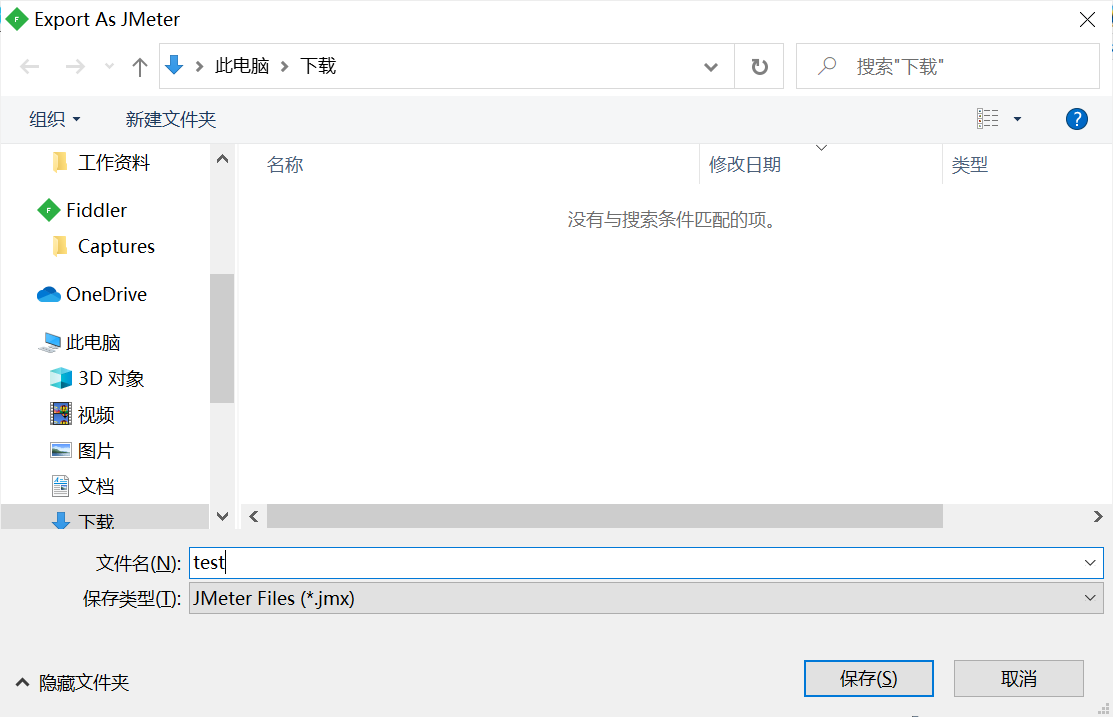Select OneDrive in the navigation pane
The height and width of the screenshot is (717, 1113).
point(106,294)
